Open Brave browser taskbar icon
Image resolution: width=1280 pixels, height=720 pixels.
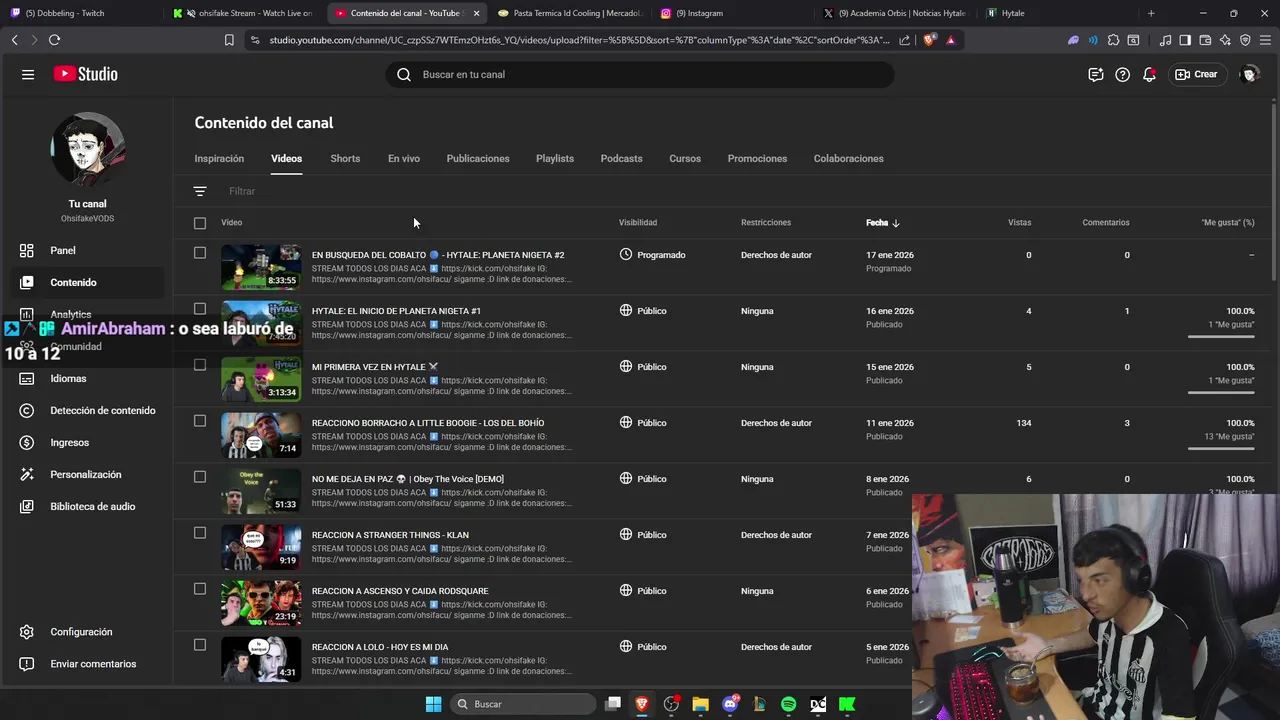[x=641, y=704]
